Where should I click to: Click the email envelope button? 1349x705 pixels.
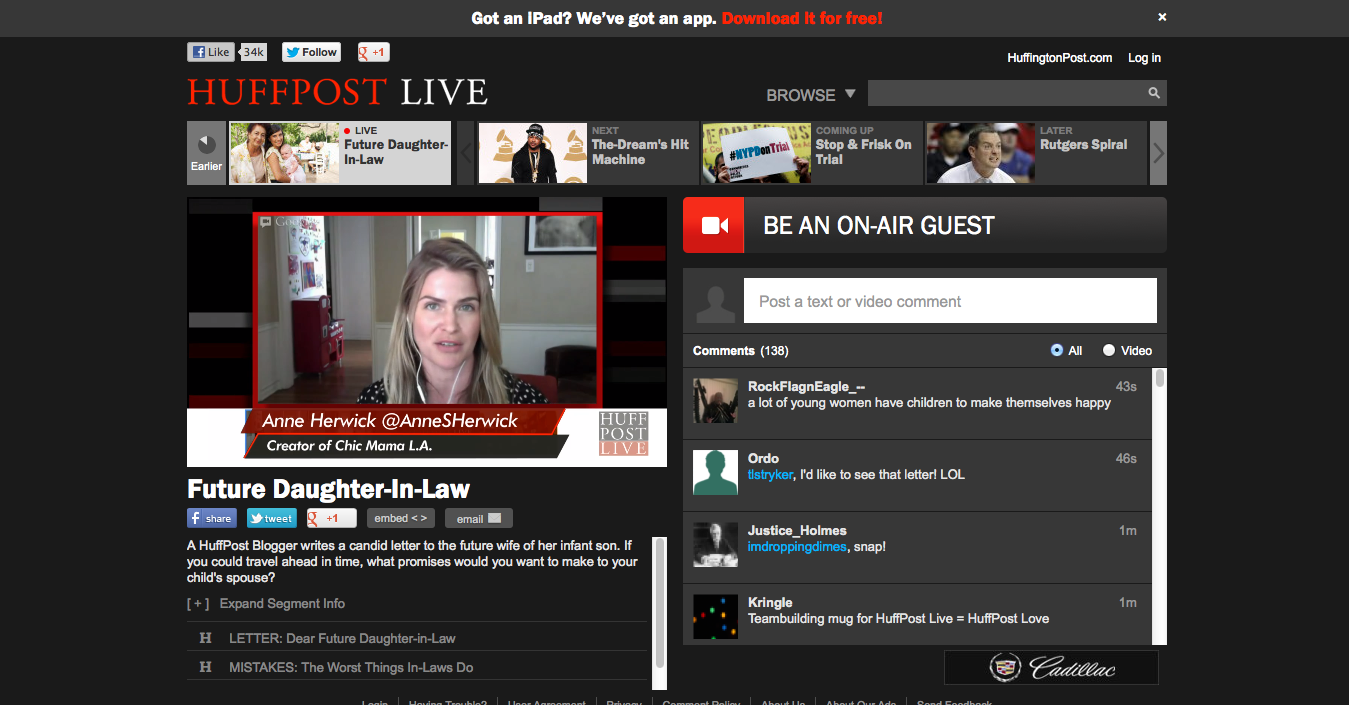[x=479, y=518]
